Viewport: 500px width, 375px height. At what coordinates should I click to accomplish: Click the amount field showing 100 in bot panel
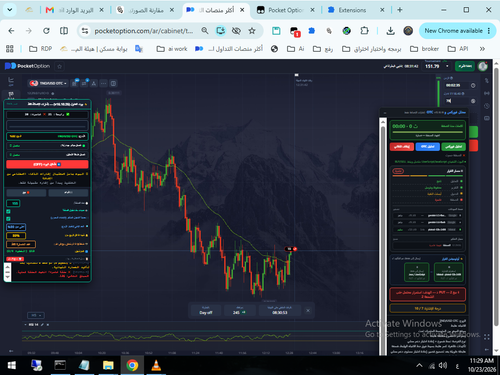pos(13,203)
